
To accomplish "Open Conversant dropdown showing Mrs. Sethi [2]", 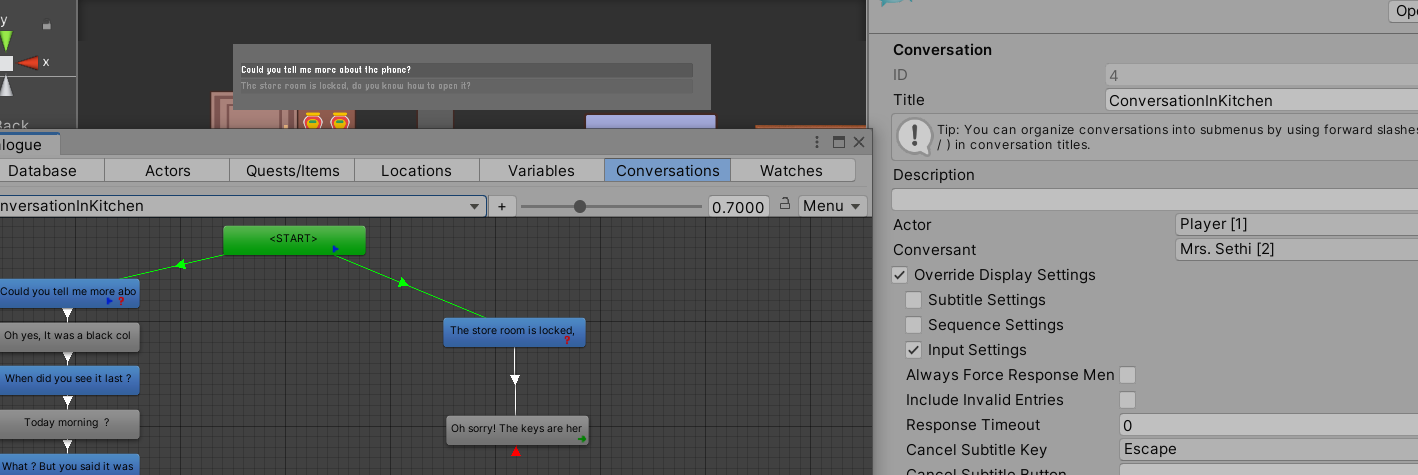I will pyautogui.click(x=1297, y=249).
